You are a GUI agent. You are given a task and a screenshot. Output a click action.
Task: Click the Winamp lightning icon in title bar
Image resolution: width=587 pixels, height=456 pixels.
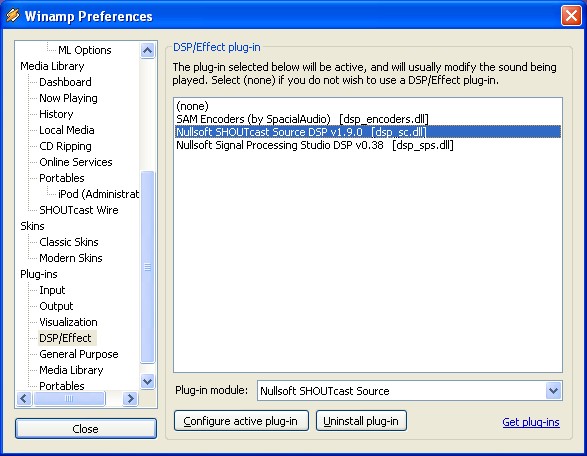[13, 15]
